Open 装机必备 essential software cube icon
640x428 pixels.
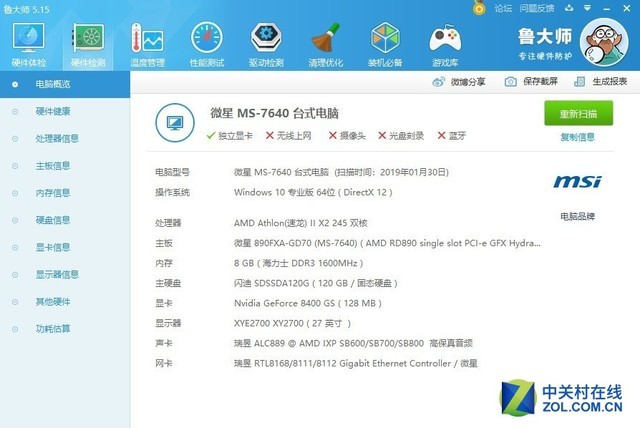[x=385, y=45]
